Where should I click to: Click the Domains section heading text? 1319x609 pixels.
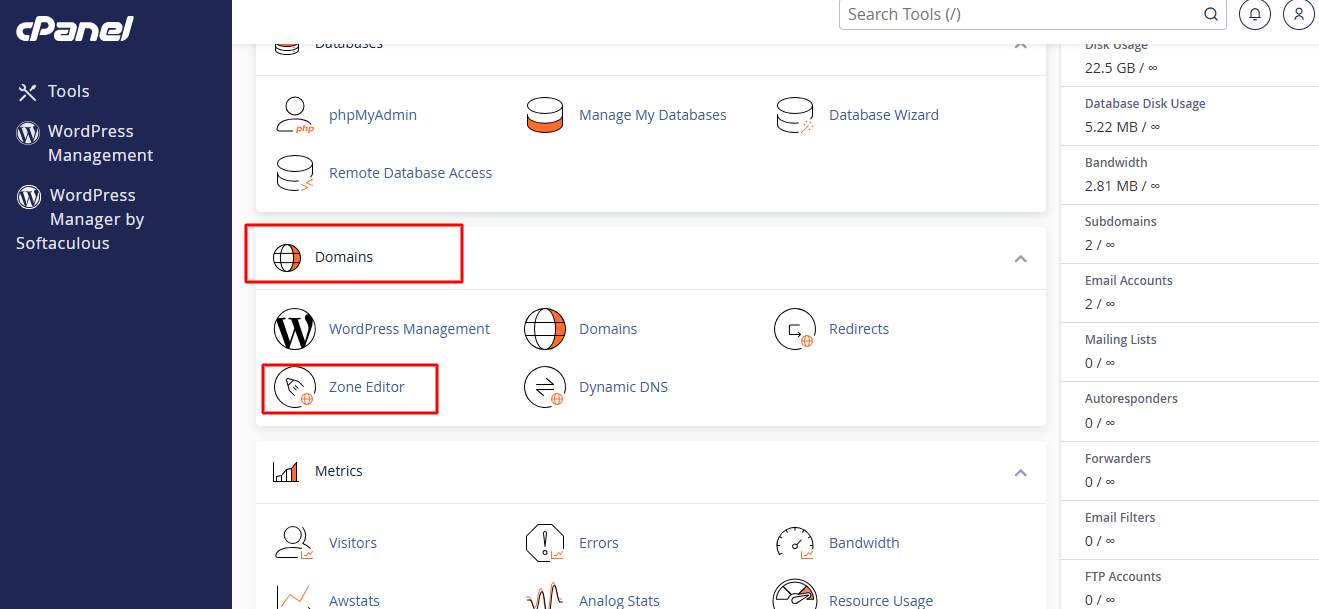point(344,257)
